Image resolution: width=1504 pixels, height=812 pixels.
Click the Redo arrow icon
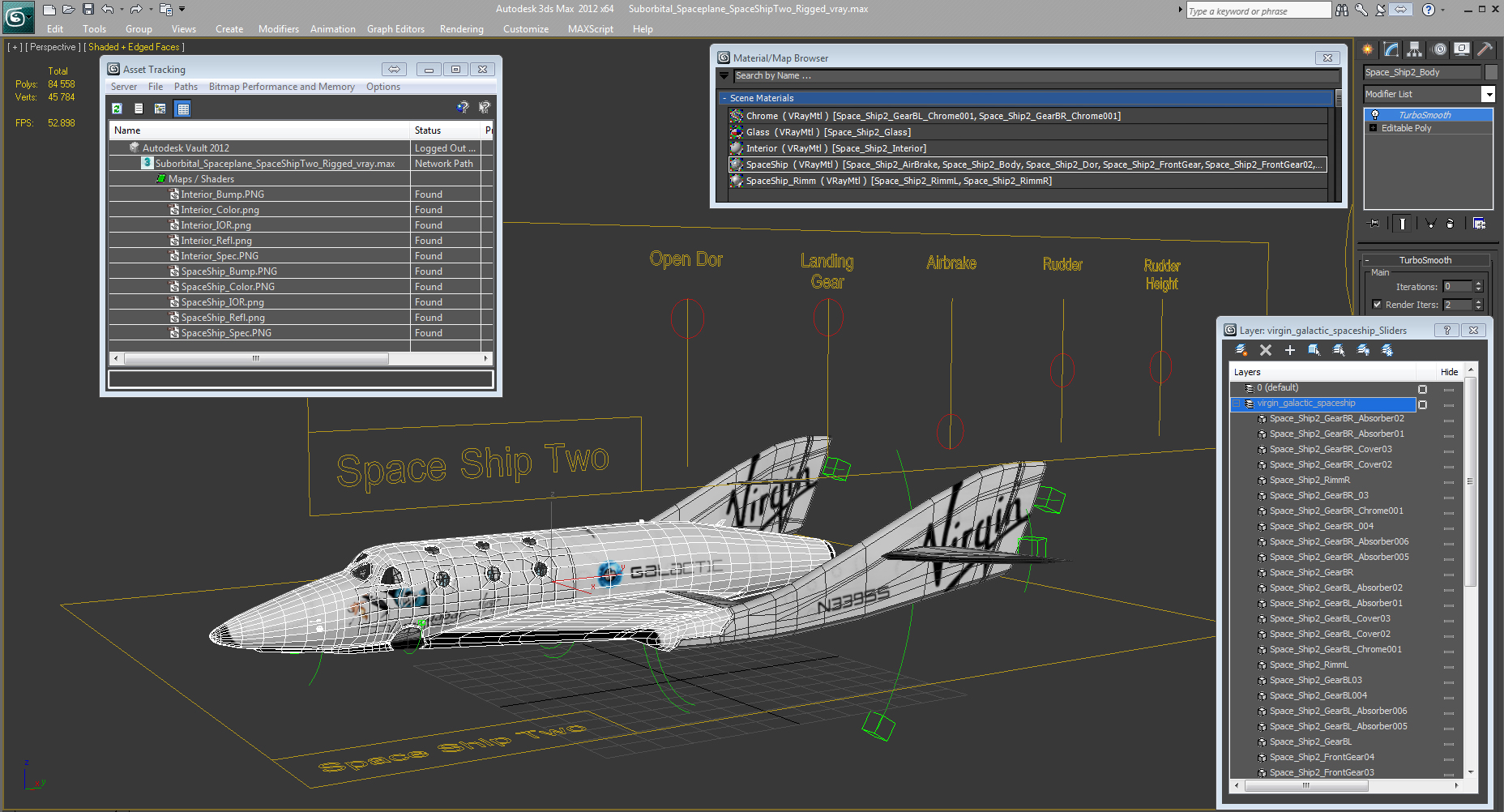coord(136,10)
